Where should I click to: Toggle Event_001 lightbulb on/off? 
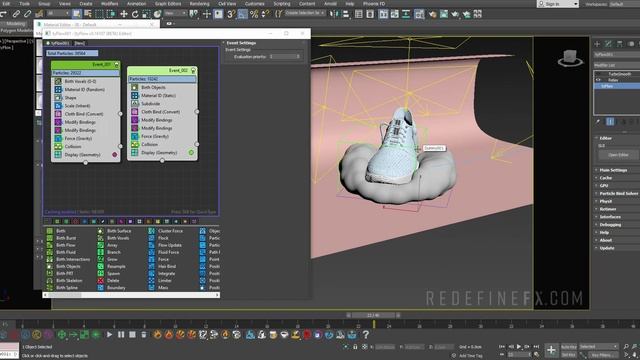pyautogui.click(x=116, y=64)
